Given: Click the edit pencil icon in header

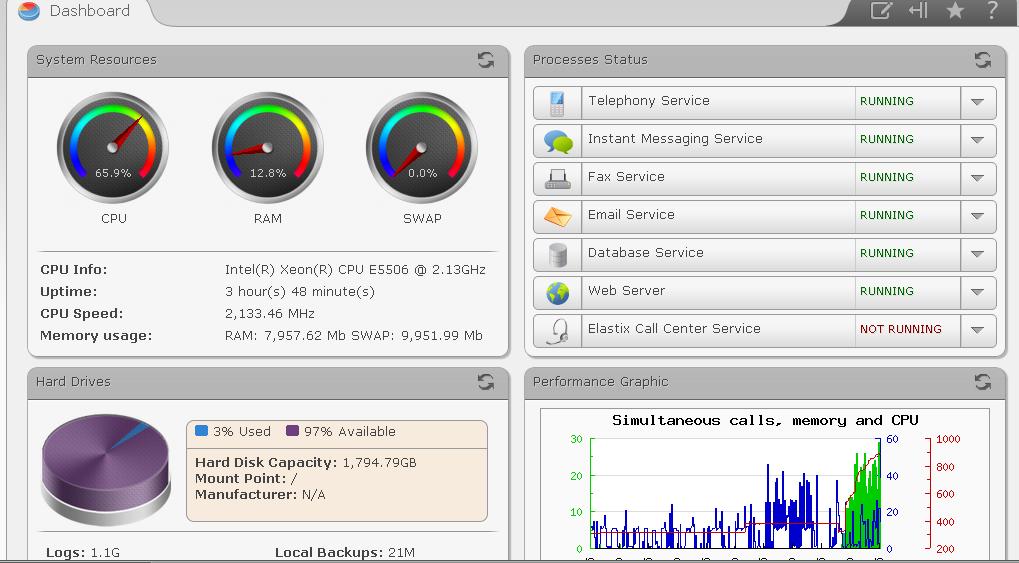Looking at the screenshot, I should click(880, 11).
